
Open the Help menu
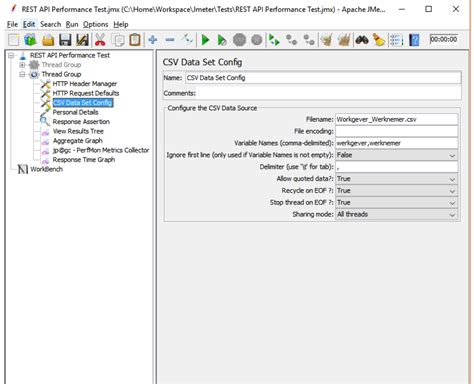[121, 24]
